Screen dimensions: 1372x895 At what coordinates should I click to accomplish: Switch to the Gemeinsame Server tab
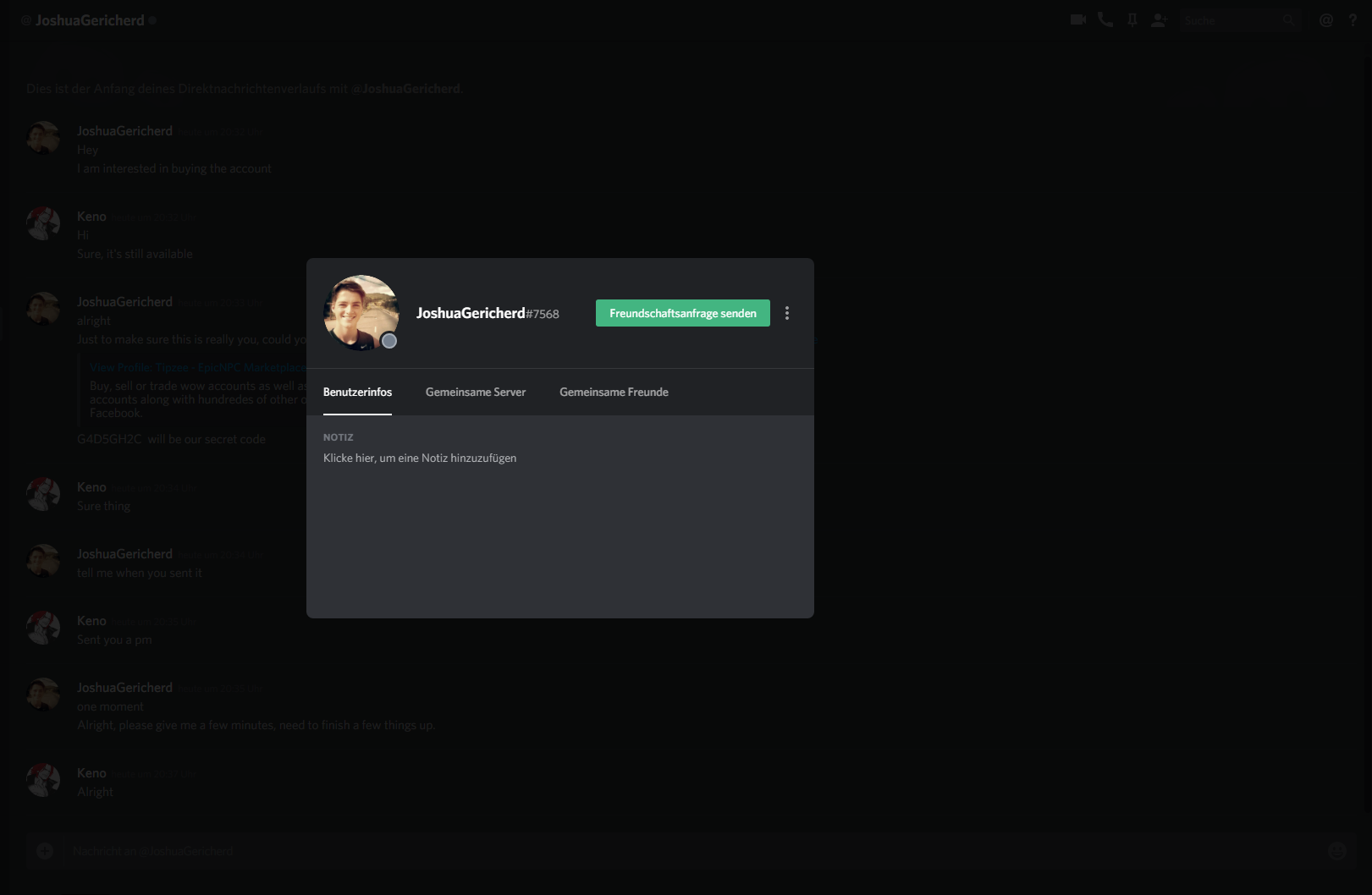[x=476, y=392]
